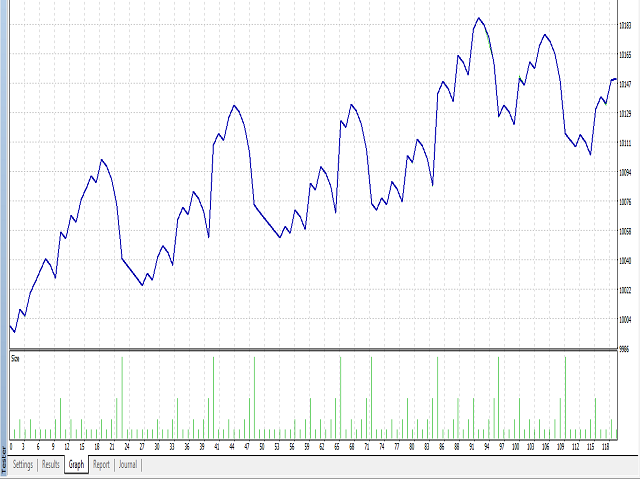The image size is (640, 480).
Task: Click the 10147 balance axis value
Action: click(625, 84)
